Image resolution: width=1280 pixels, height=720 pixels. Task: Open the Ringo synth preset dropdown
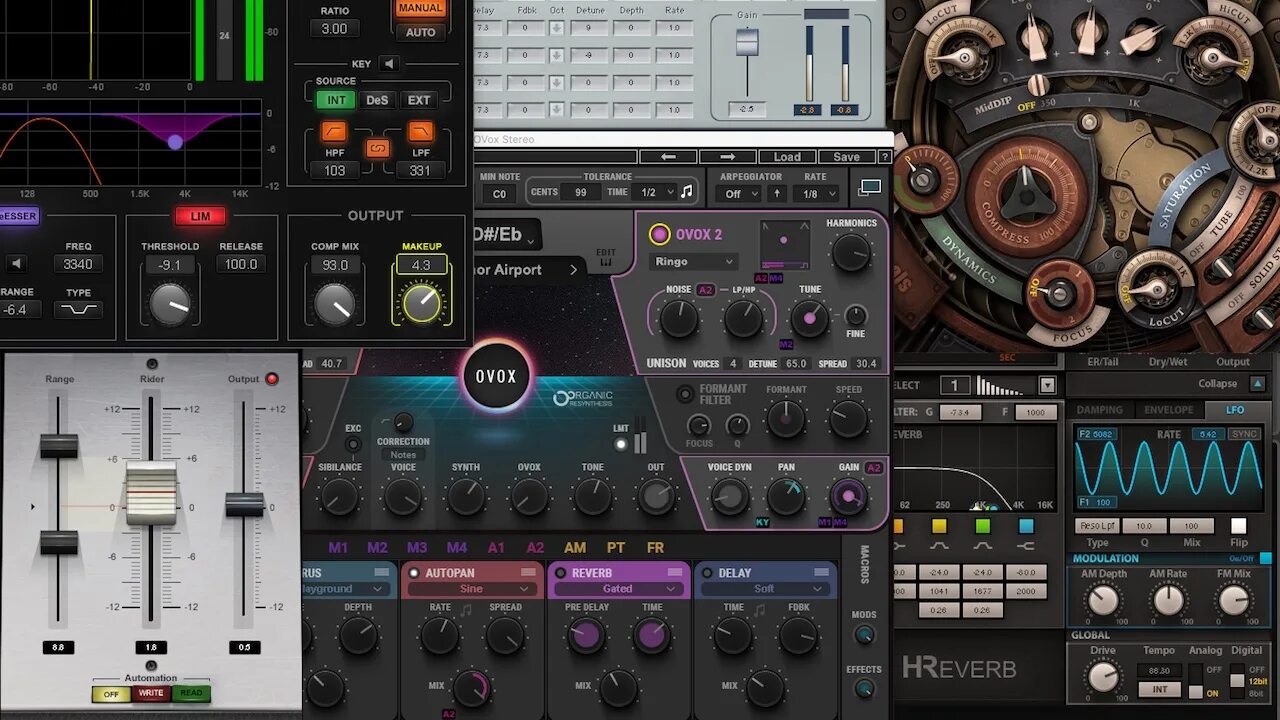click(694, 261)
